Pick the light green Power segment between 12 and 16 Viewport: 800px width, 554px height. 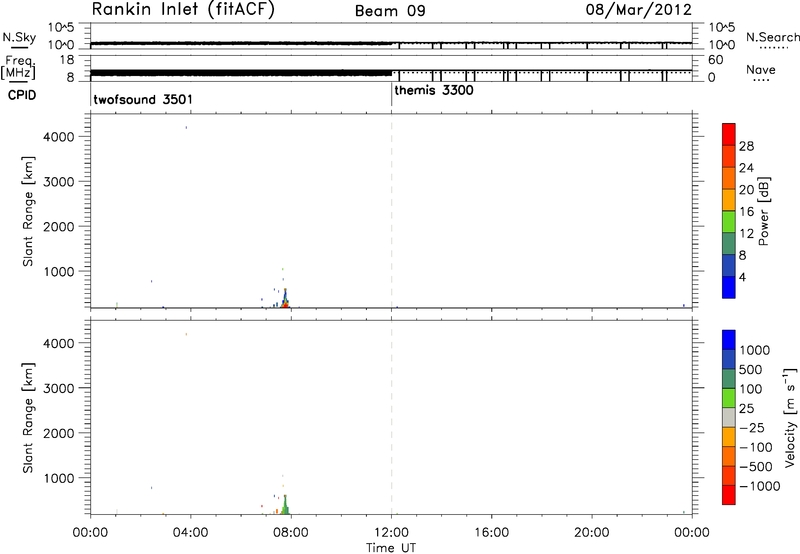(729, 222)
